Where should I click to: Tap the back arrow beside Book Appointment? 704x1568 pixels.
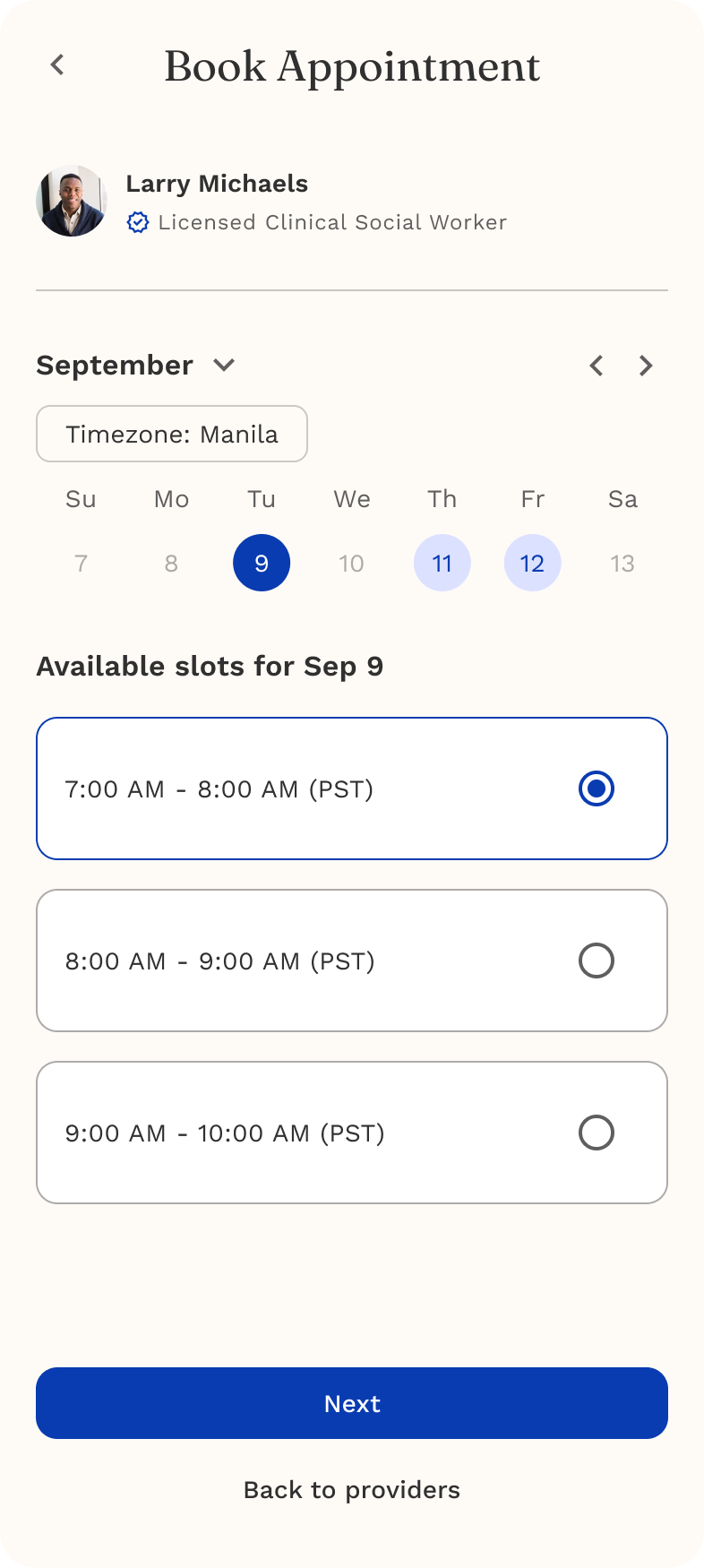click(57, 65)
